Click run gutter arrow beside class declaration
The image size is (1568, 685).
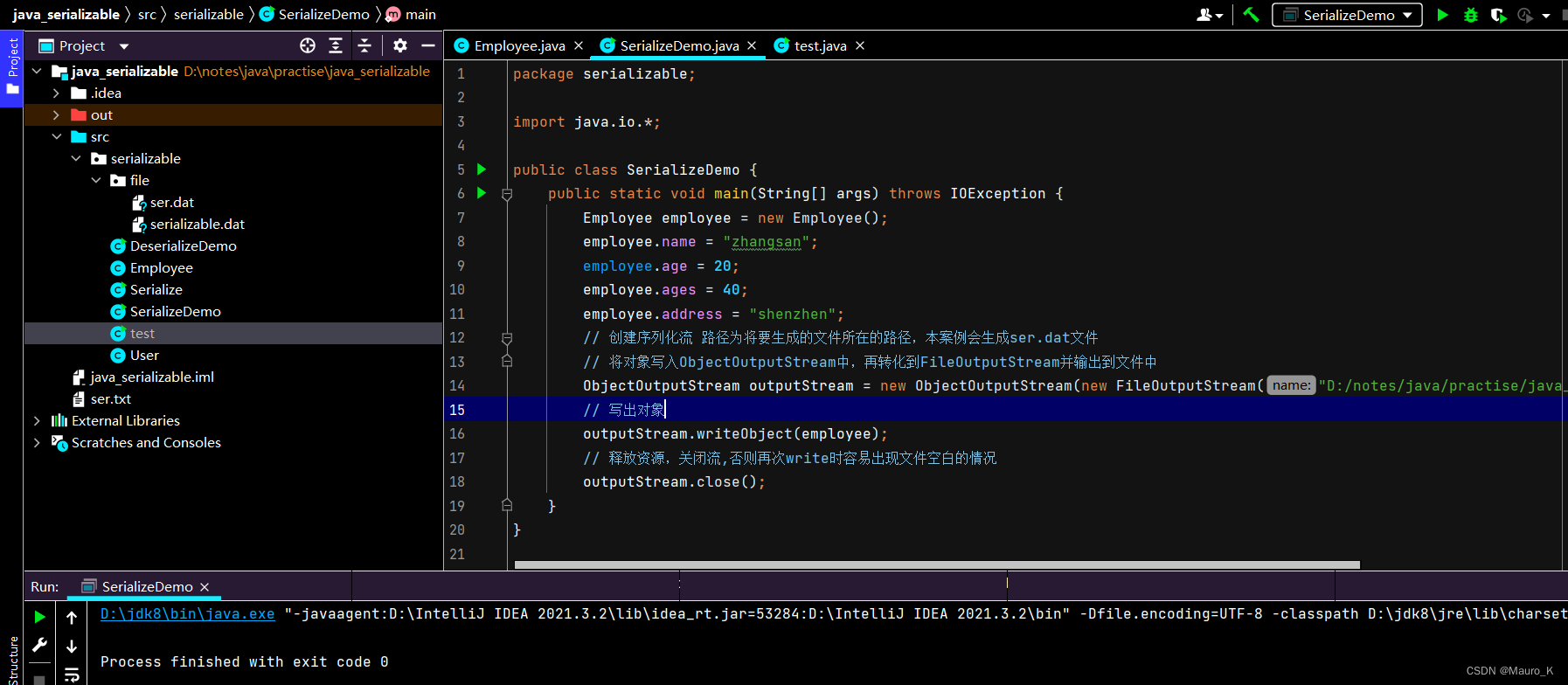pyautogui.click(x=482, y=170)
